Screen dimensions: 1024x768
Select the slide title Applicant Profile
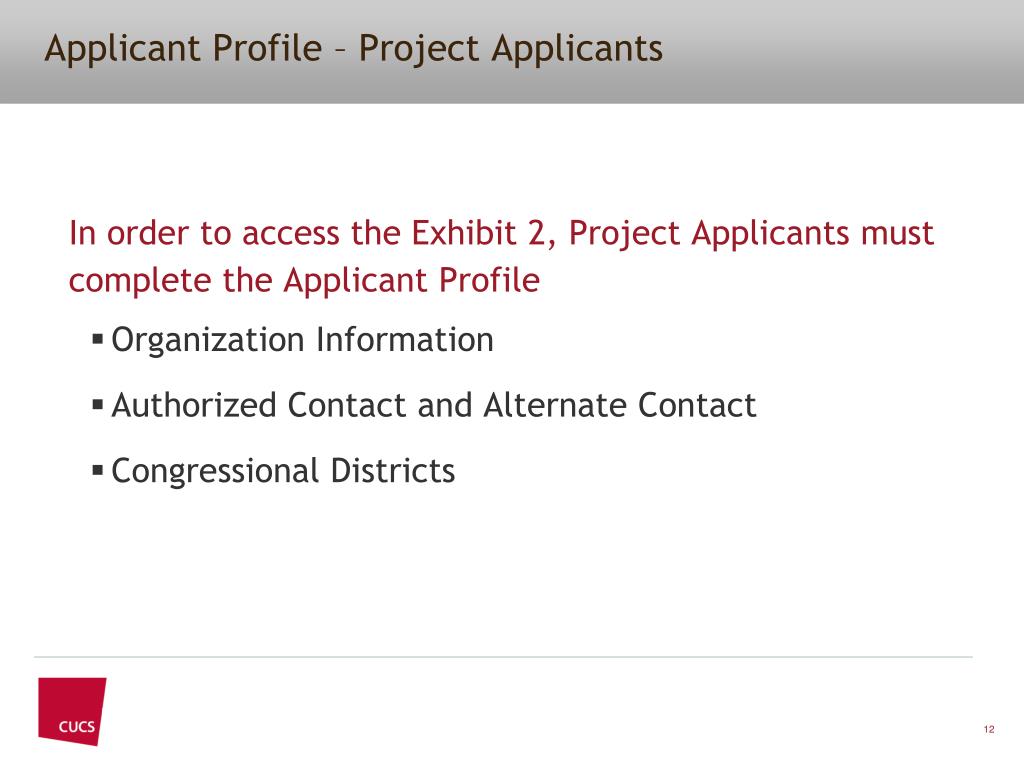pos(353,50)
